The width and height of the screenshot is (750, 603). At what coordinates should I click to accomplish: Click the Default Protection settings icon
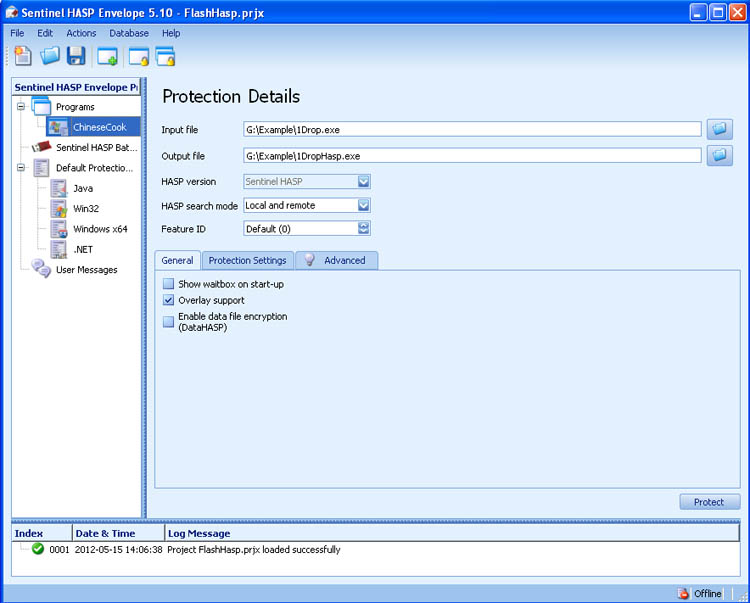pos(41,168)
